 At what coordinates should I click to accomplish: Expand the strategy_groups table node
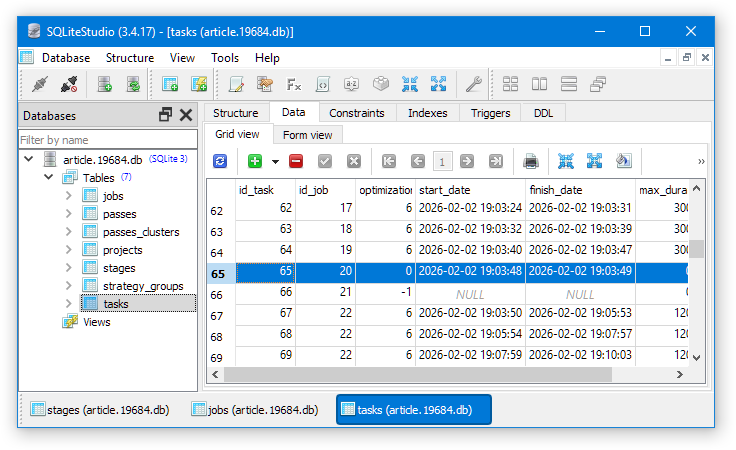point(69,285)
